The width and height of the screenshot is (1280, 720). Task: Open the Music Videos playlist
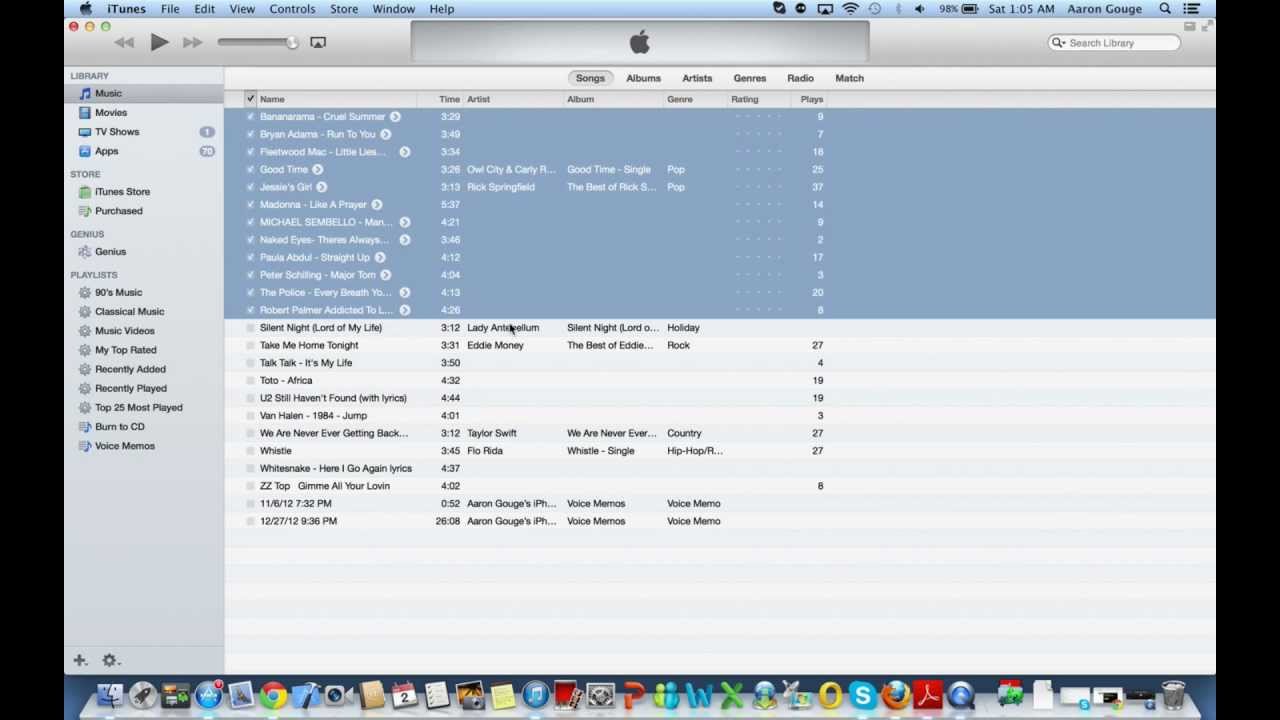pos(144,330)
